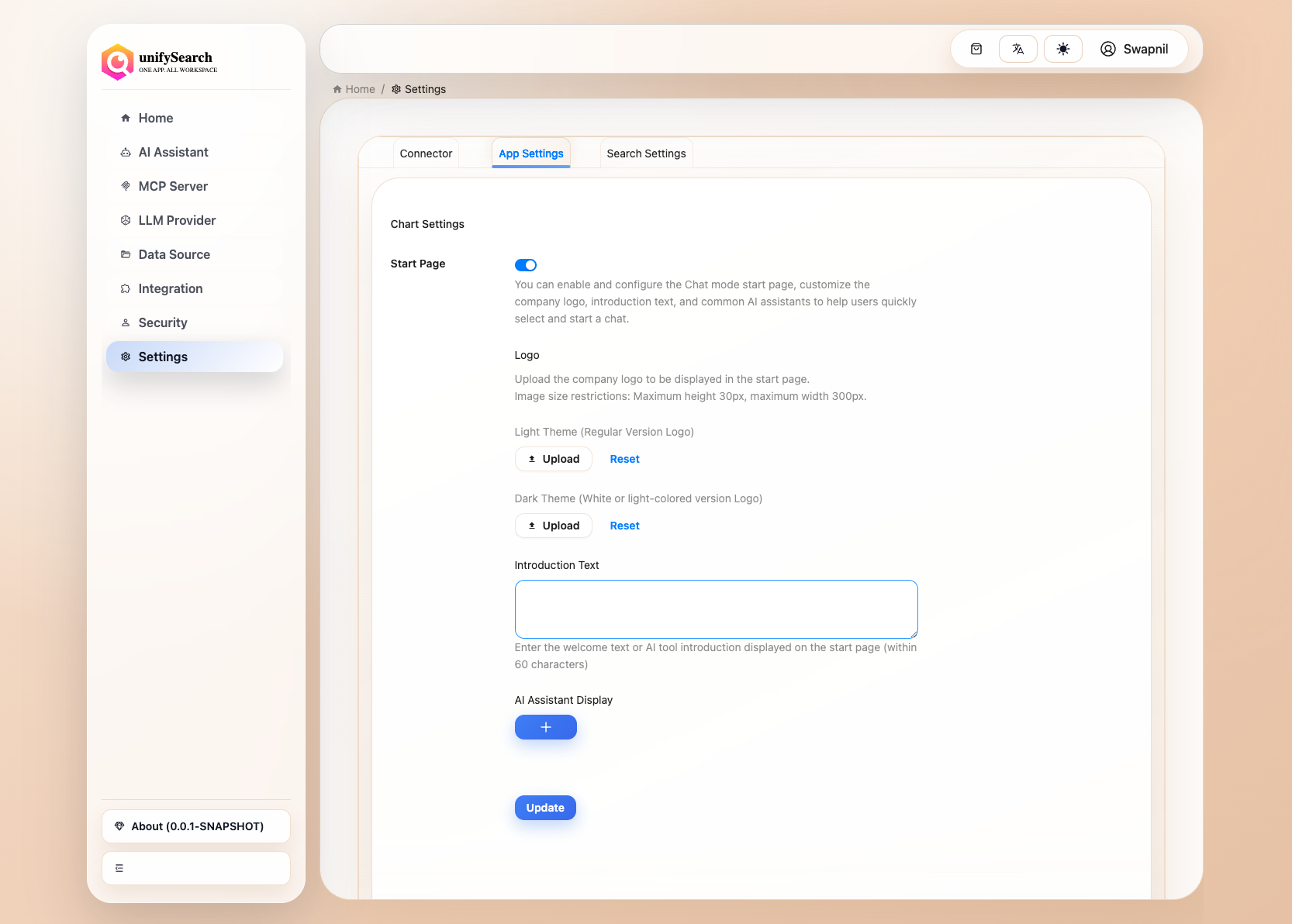1292x924 pixels.
Task: Select the Security sidebar icon
Action: coord(126,322)
